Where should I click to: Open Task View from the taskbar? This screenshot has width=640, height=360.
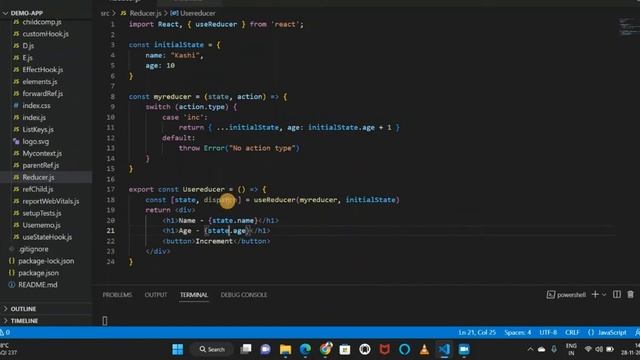[x=246, y=349]
